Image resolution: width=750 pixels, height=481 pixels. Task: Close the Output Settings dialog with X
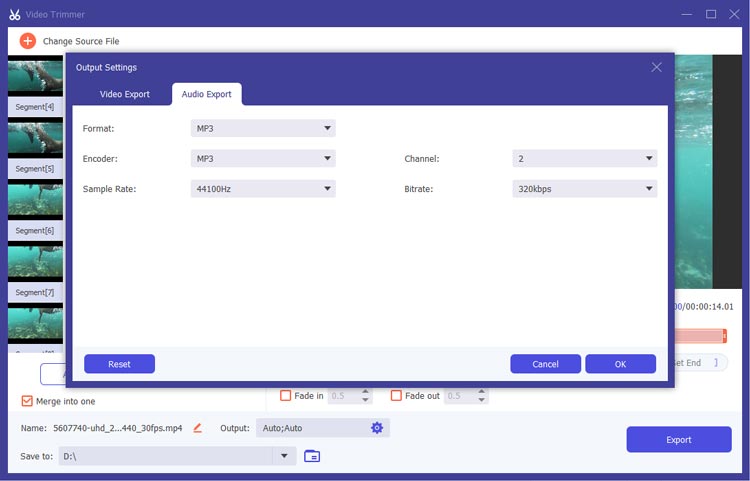tap(656, 67)
